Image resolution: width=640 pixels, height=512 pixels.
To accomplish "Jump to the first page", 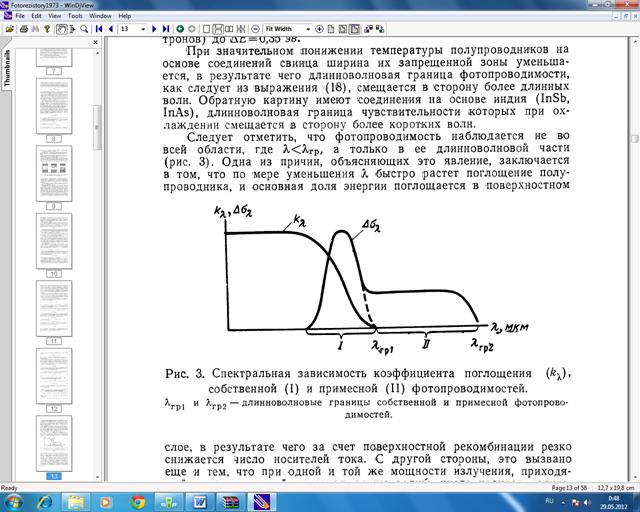I will click(96, 29).
